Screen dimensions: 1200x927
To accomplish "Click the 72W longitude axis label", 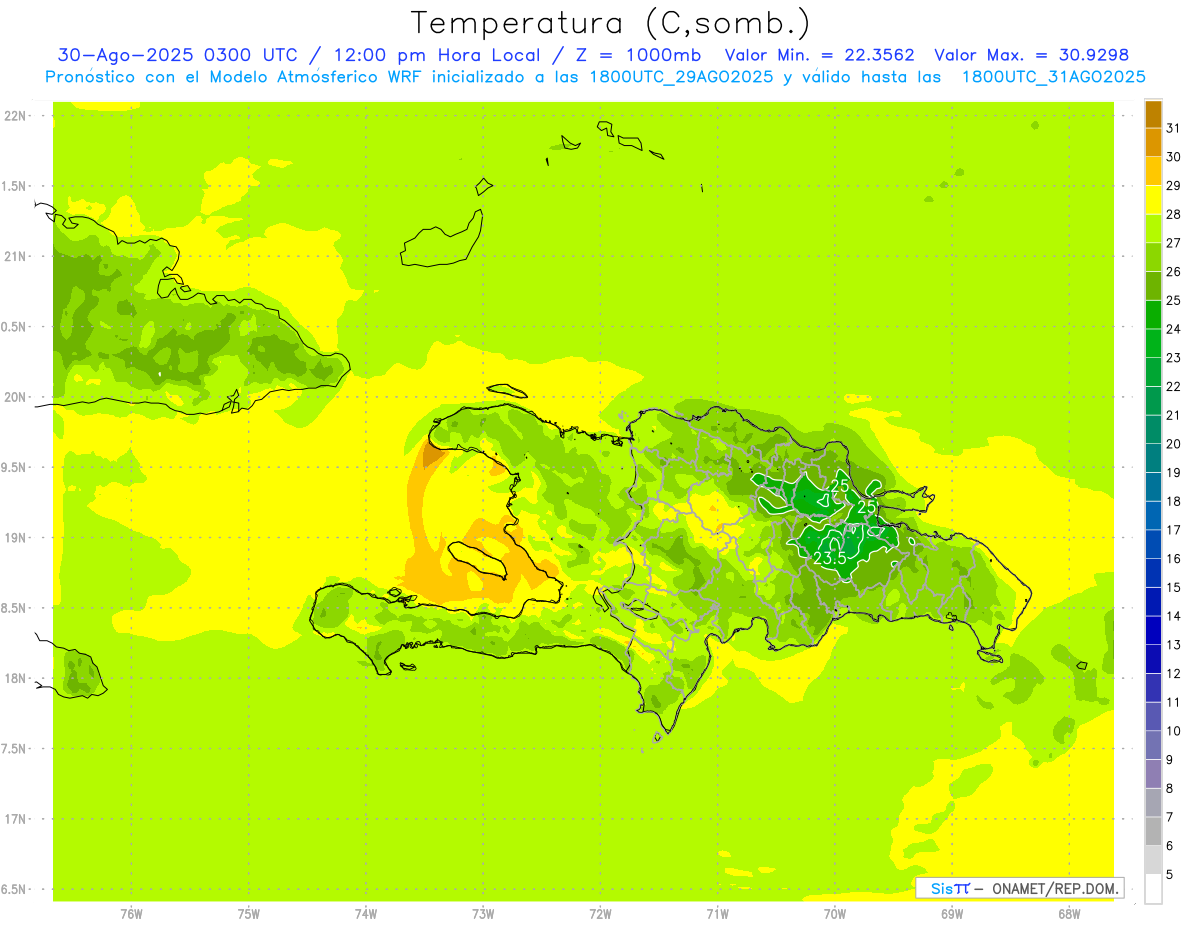I will point(601,913).
